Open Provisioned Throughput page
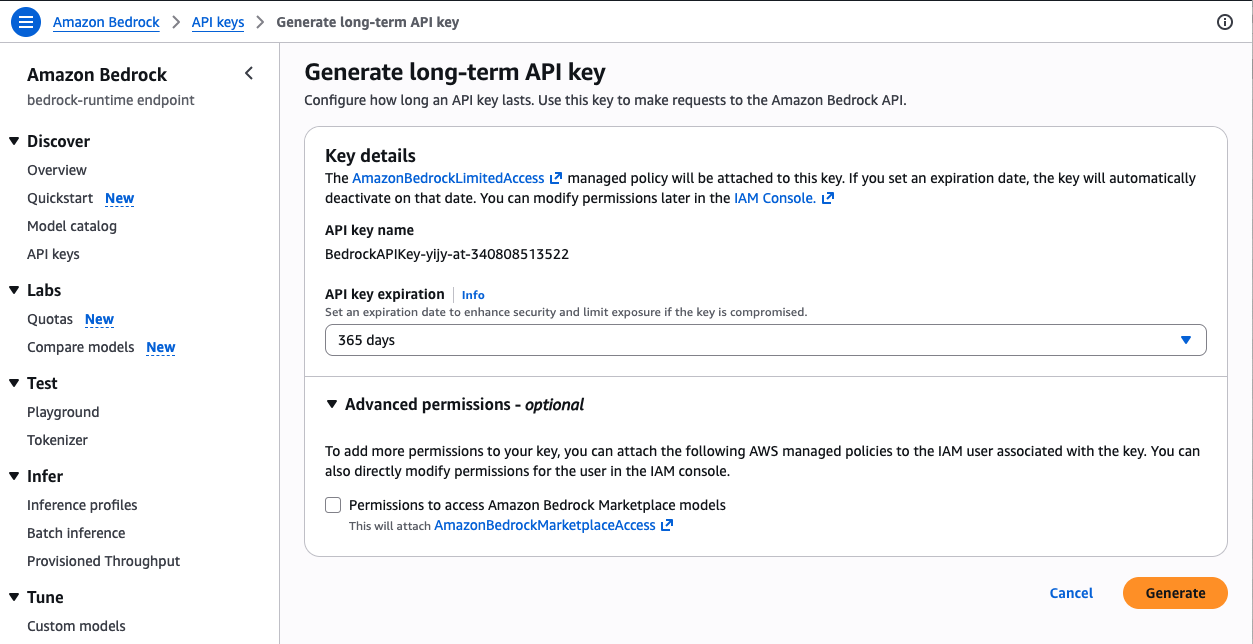 (104, 561)
